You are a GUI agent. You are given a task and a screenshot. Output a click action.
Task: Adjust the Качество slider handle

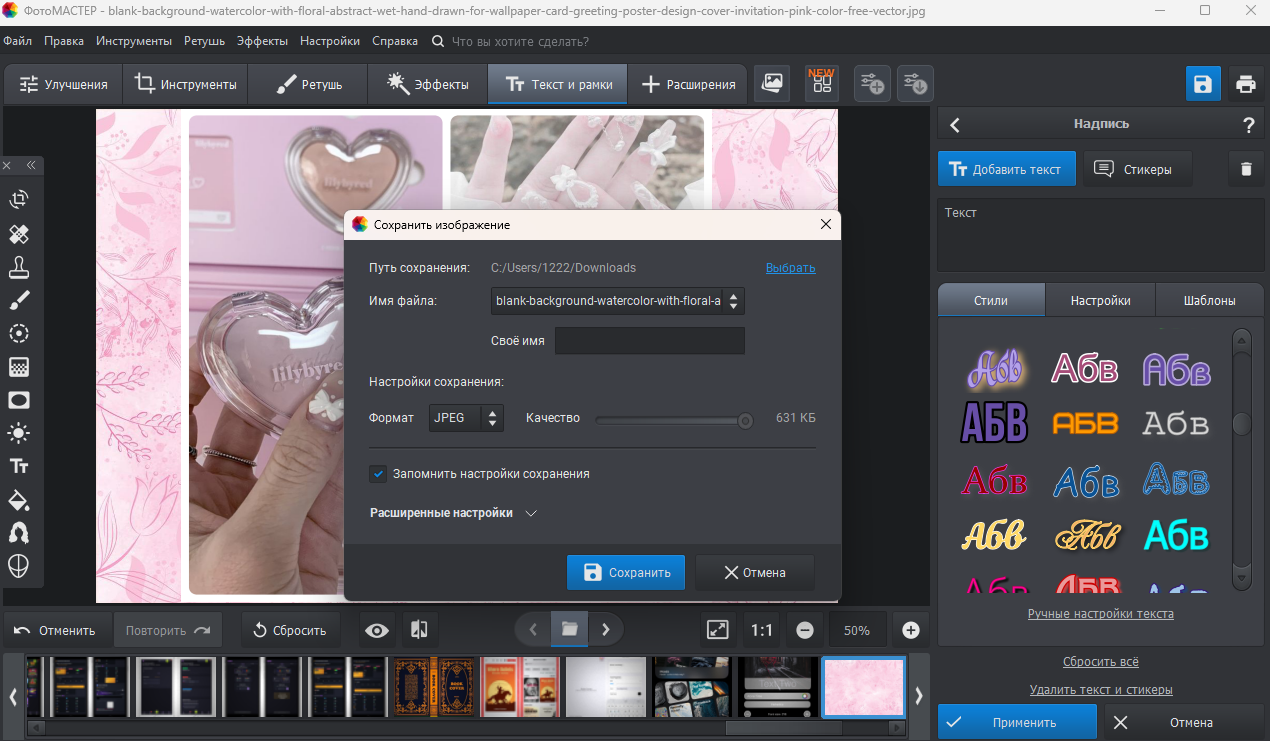[x=745, y=420]
